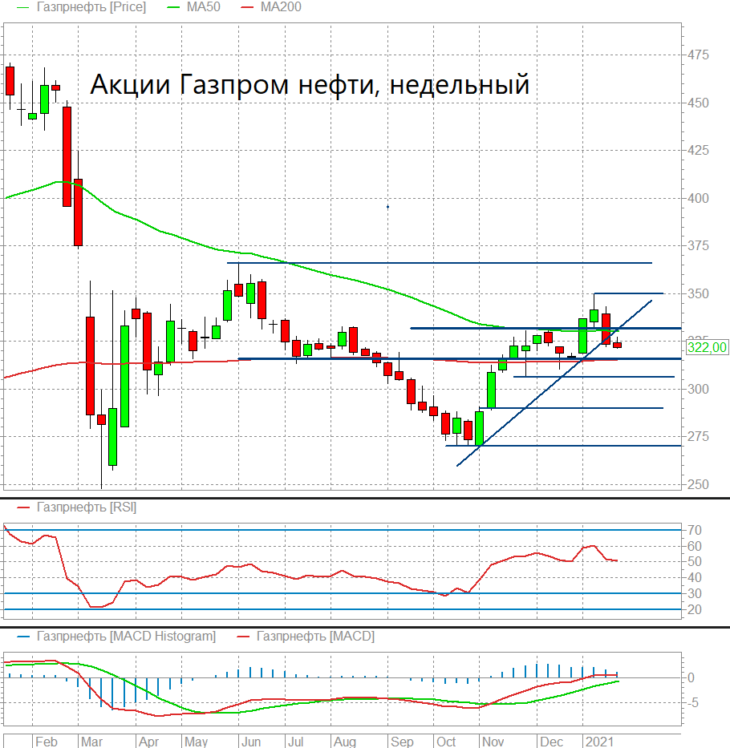Click the Feb label on time axis

pos(46,742)
